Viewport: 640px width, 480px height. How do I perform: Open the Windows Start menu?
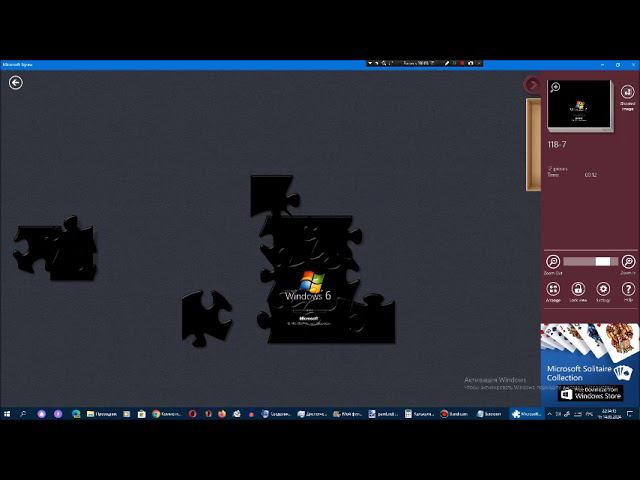pos(7,414)
